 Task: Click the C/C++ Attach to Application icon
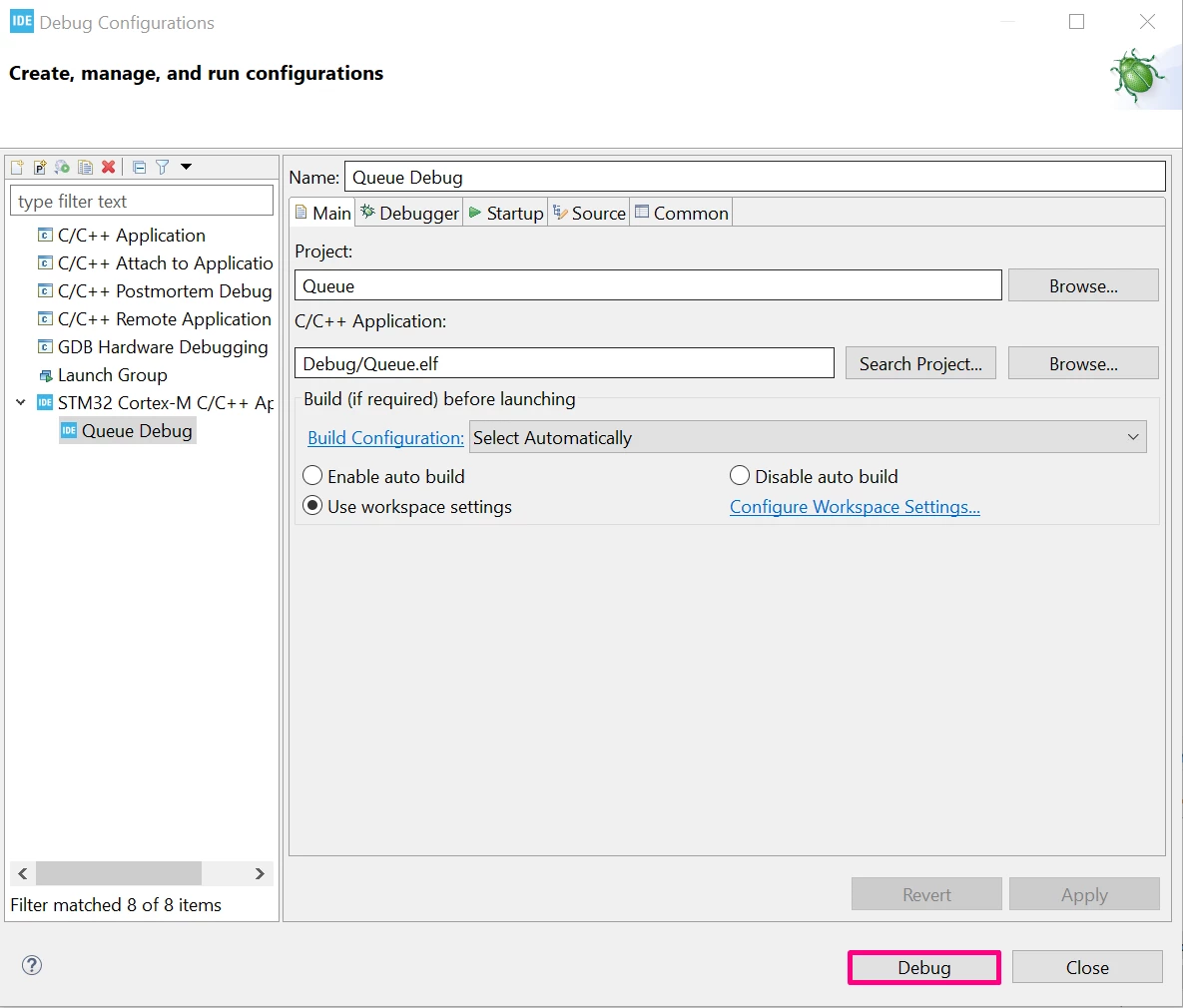click(45, 262)
